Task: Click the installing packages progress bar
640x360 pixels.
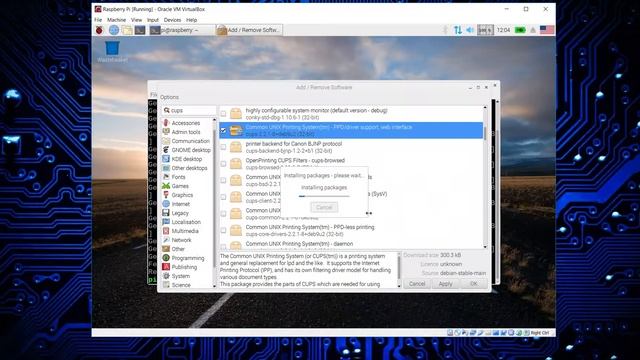Action: point(324,196)
